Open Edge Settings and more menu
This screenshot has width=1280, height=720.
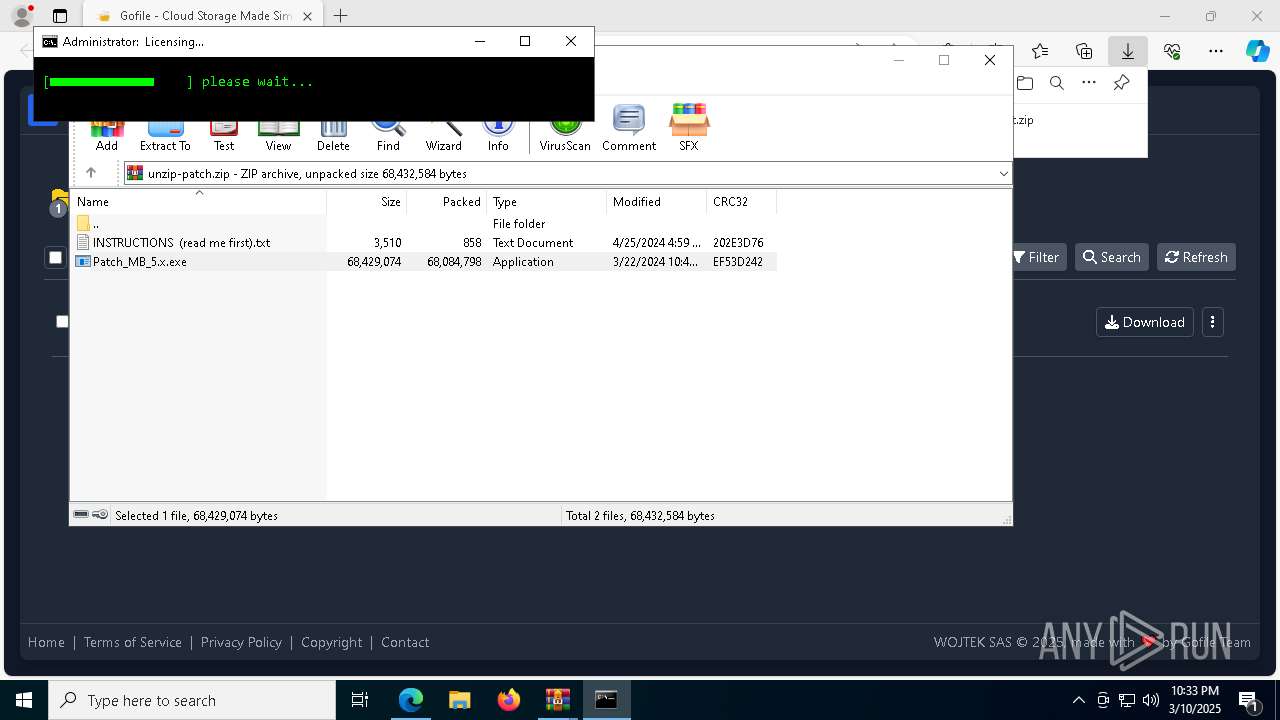pos(1216,51)
